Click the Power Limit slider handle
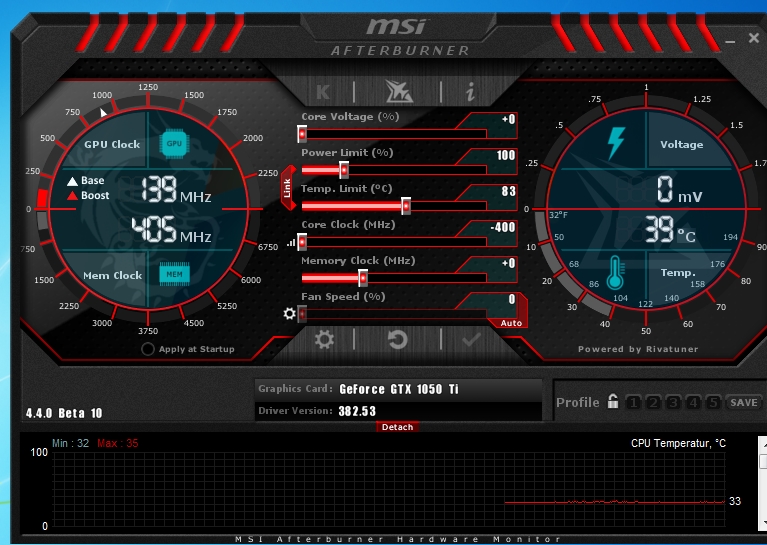The width and height of the screenshot is (767, 545). point(344,170)
